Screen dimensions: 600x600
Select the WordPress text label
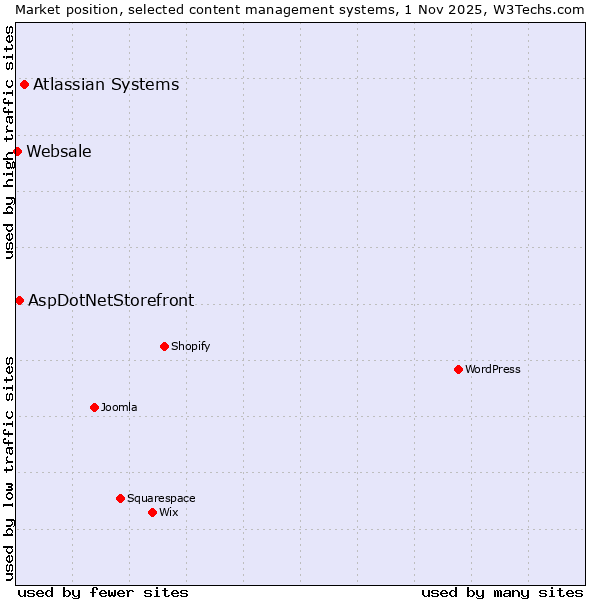point(492,370)
